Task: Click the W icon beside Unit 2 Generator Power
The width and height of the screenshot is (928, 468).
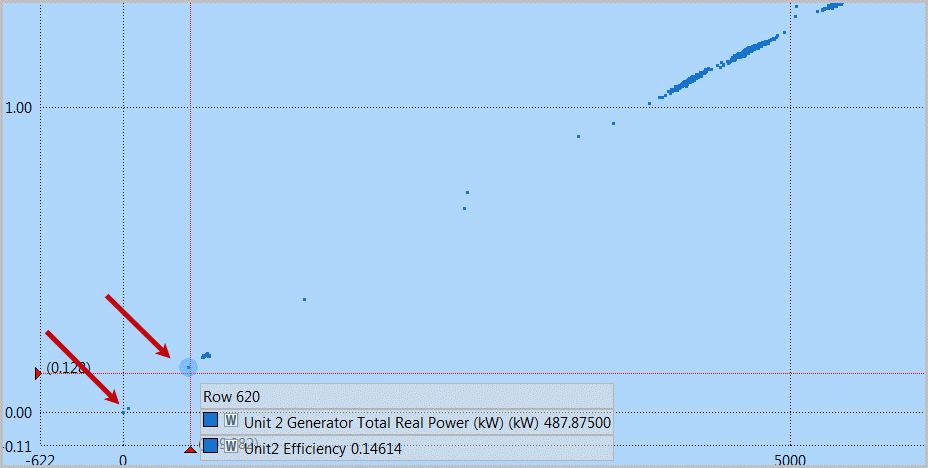Action: pyautogui.click(x=231, y=421)
